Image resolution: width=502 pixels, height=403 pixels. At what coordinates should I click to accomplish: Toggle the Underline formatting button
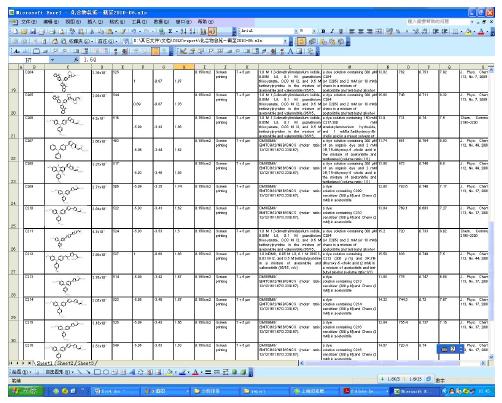(x=341, y=31)
